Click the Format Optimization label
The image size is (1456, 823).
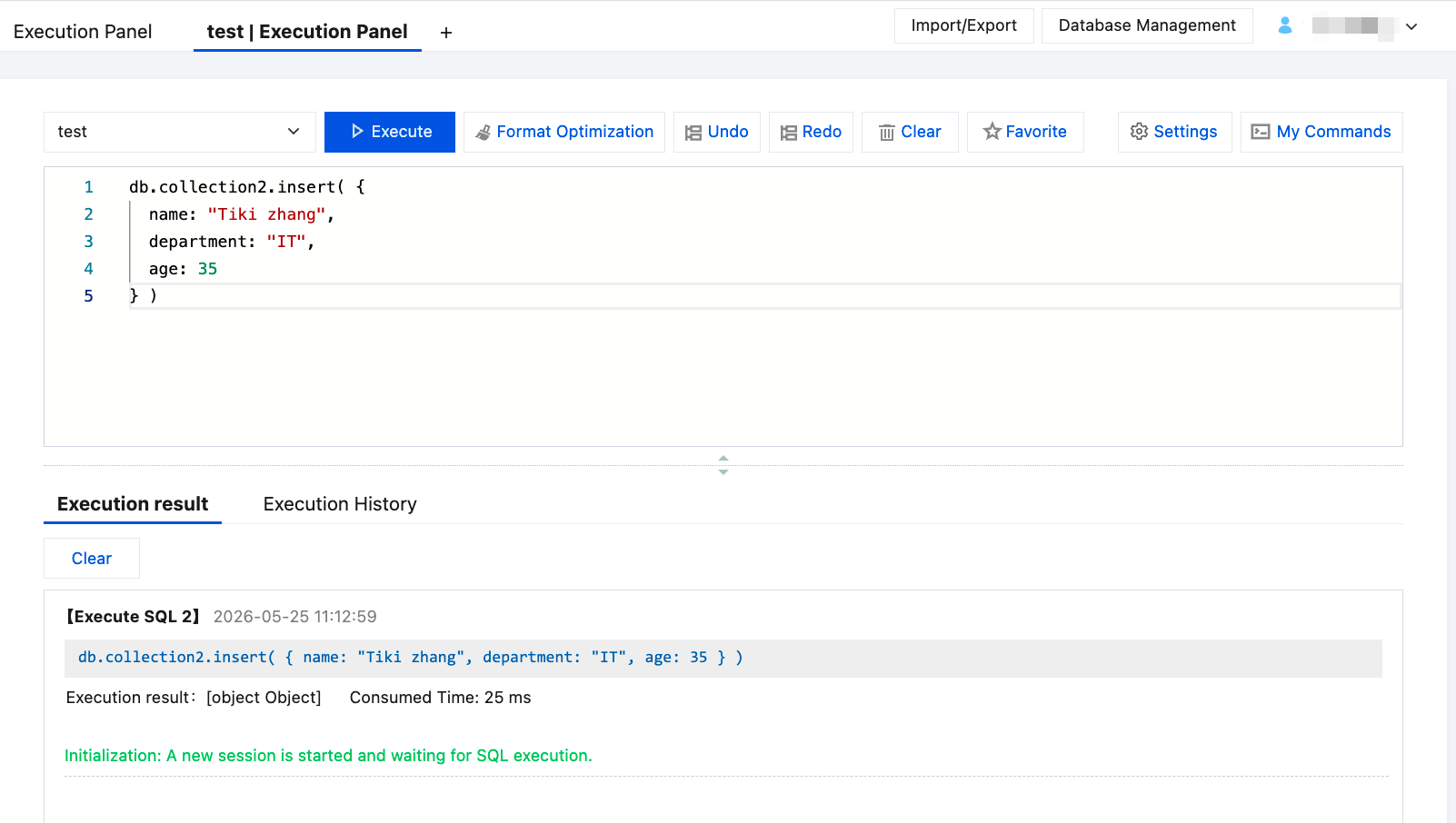point(575,132)
